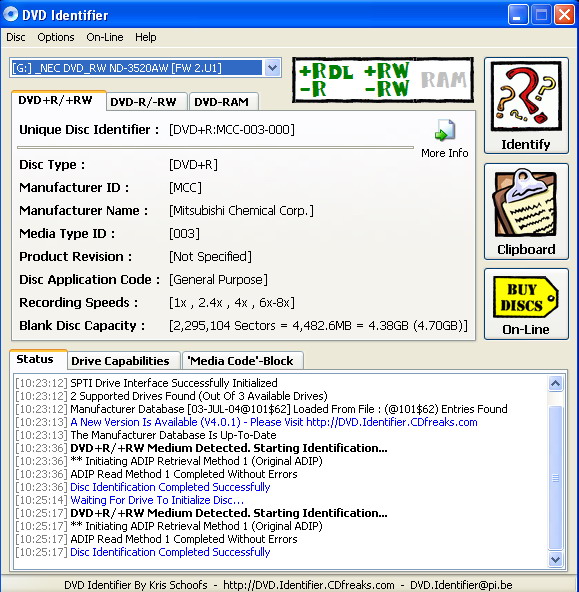Click the [MCC] manufacturer ID value
Screen dimensions: 579x592
point(185,188)
